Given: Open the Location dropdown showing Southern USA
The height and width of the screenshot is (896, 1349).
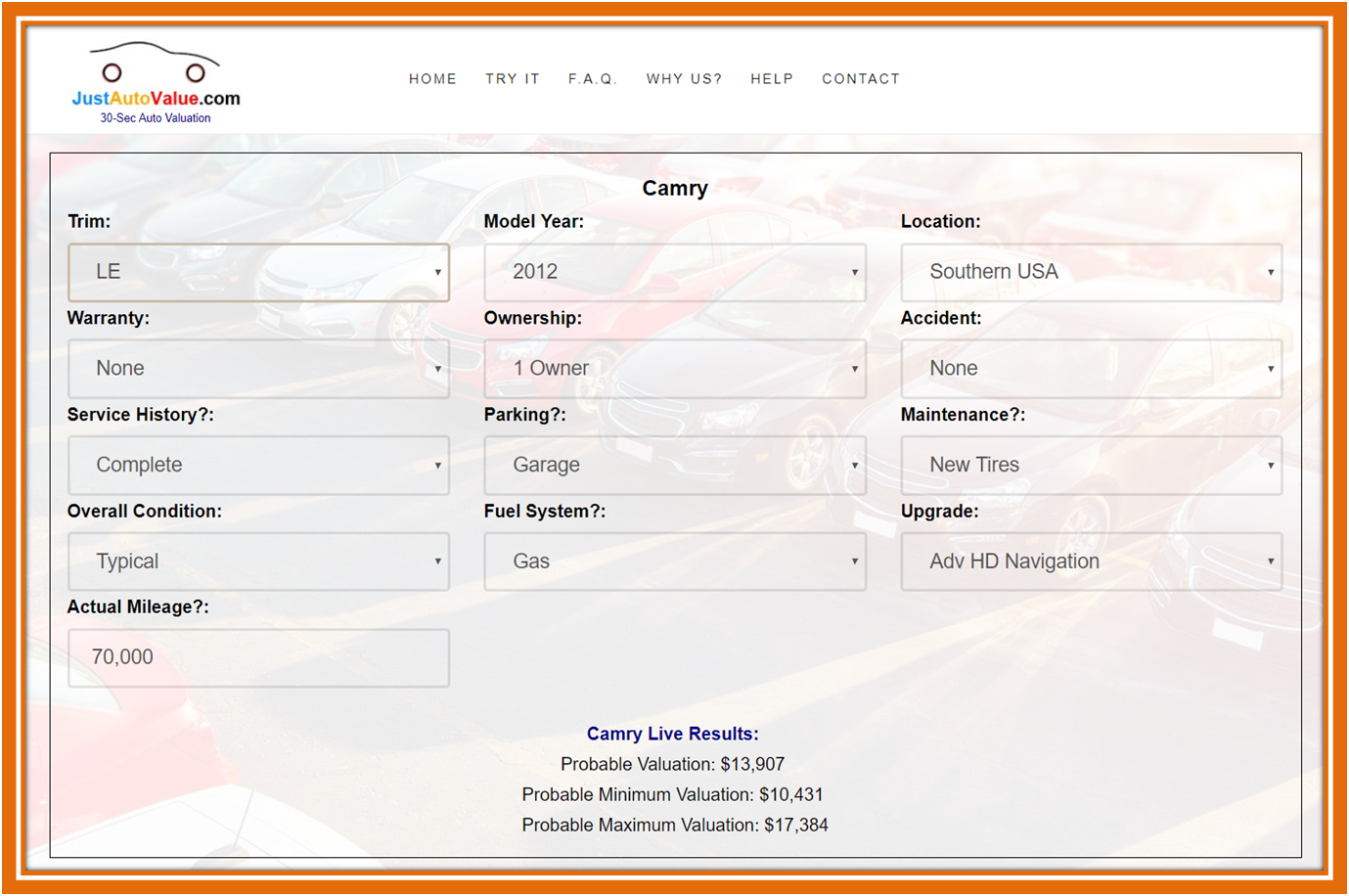Looking at the screenshot, I should (1091, 272).
